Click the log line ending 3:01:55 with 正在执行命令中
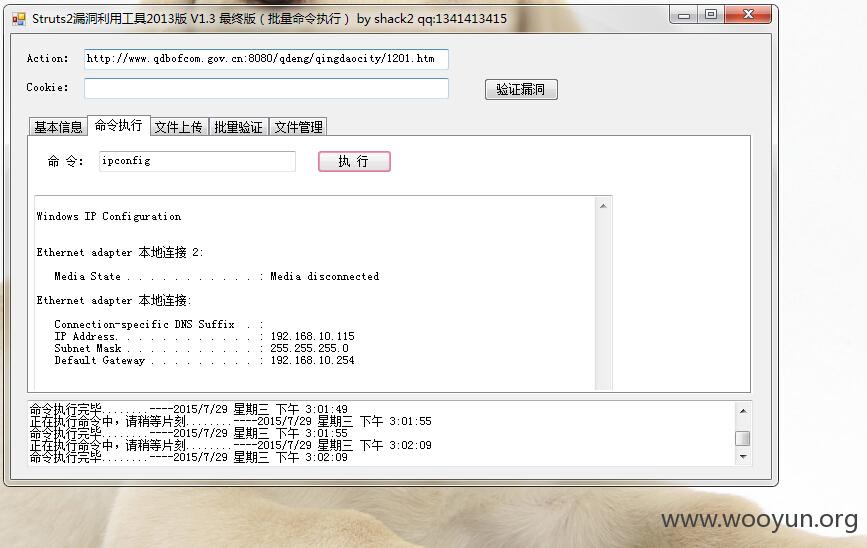Image resolution: width=867 pixels, height=548 pixels. [231, 421]
